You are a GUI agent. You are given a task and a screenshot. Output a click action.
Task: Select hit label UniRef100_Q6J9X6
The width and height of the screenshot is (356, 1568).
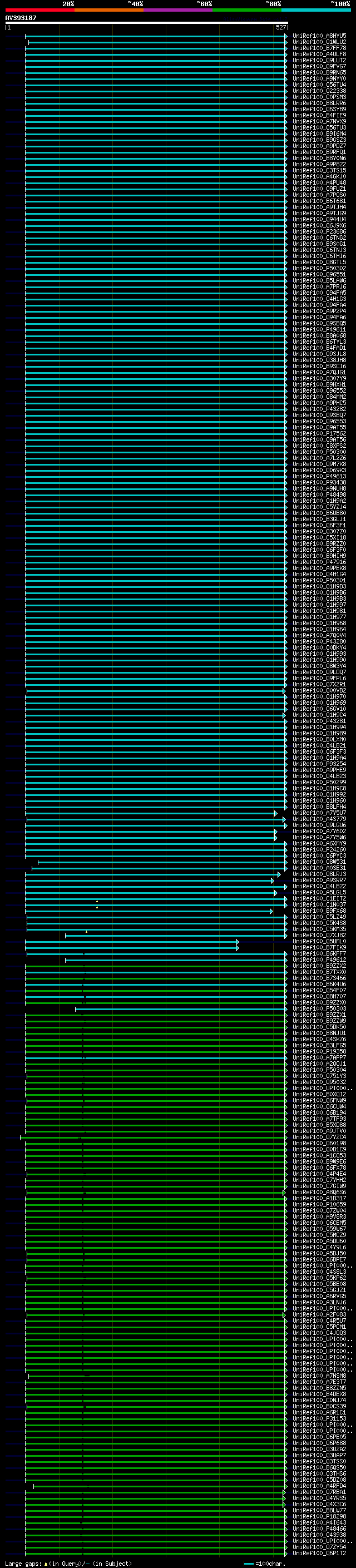(x=319, y=226)
